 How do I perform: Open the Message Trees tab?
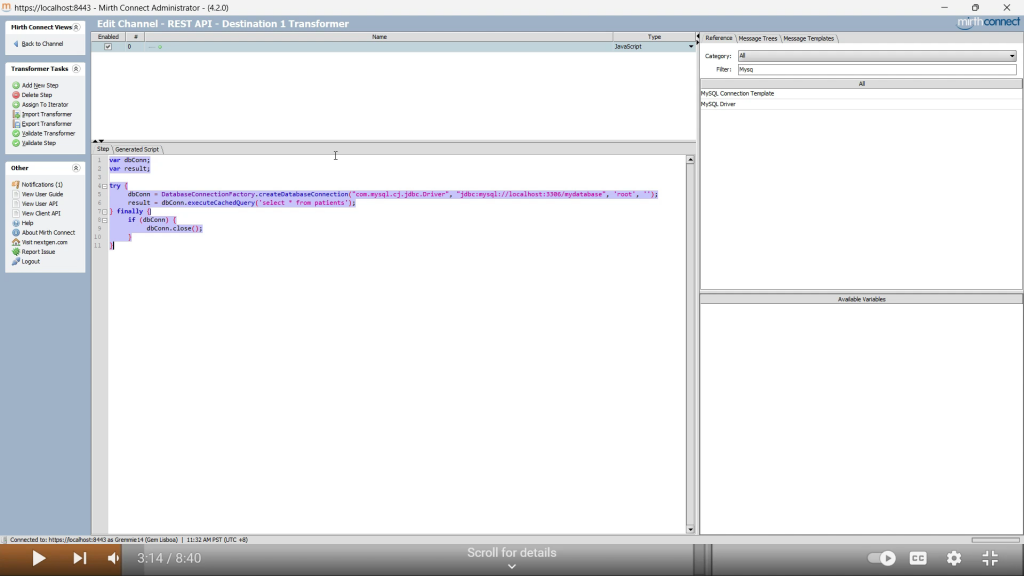tap(758, 39)
